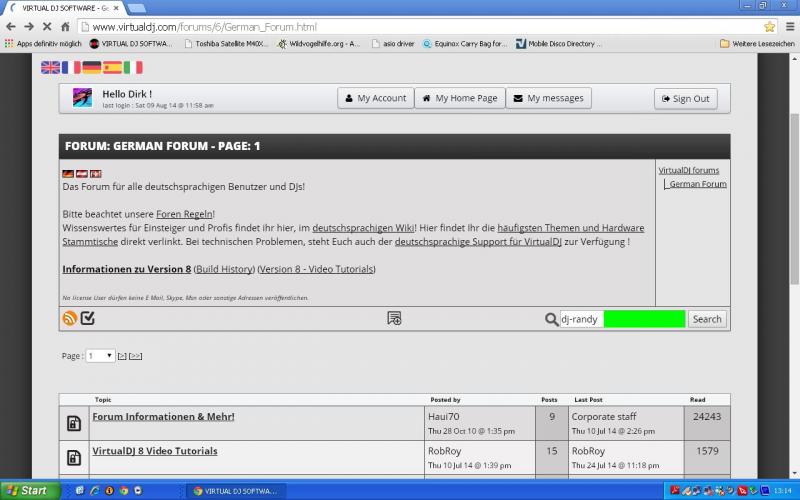800x500 pixels.
Task: Open Wildvogelhilfe.org bookmark
Action: 319,44
